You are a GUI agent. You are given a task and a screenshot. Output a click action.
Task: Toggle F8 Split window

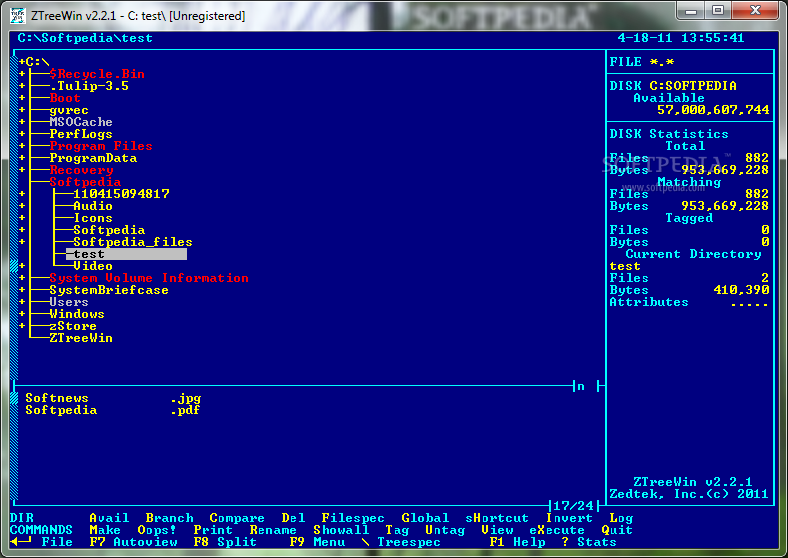coord(225,542)
